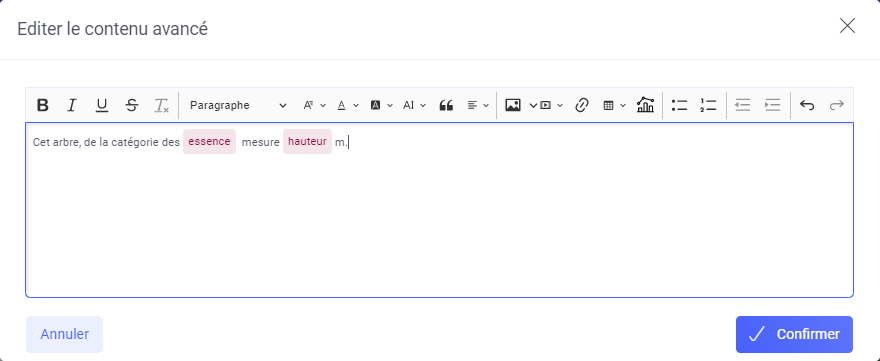
Task: Undo the last change
Action: 807,105
